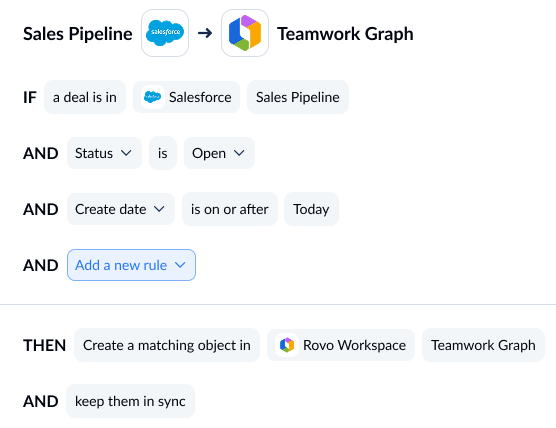Click the Rovo Workspace destination chip
The image size is (556, 428).
pyautogui.click(x=341, y=345)
